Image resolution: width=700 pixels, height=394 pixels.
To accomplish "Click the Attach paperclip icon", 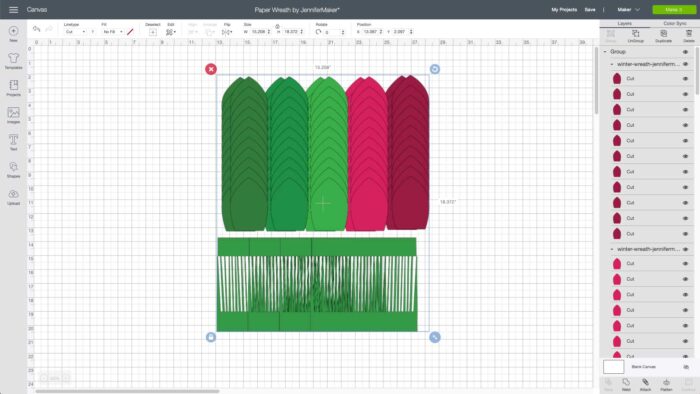I will (x=646, y=385).
